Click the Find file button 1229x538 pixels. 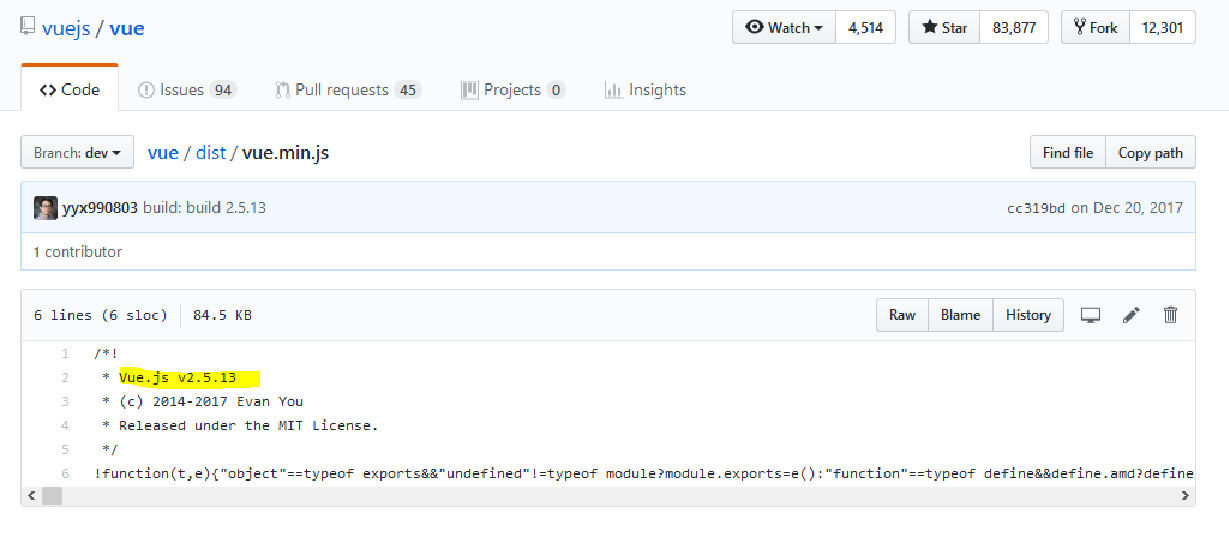coord(1067,153)
